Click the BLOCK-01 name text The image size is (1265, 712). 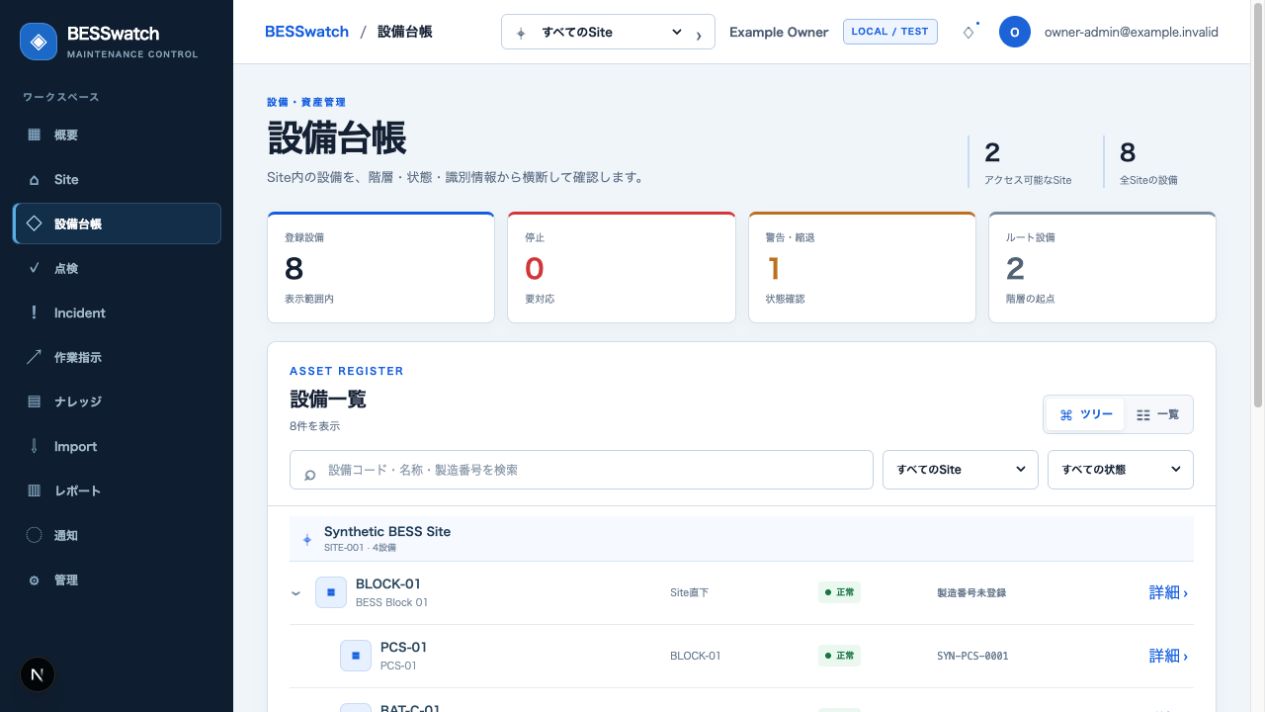388,584
